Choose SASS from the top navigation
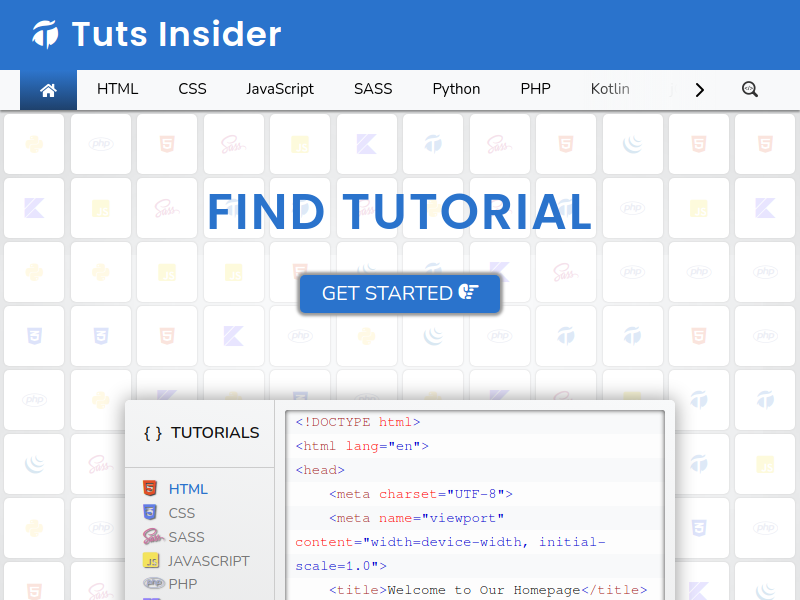 pyautogui.click(x=373, y=89)
